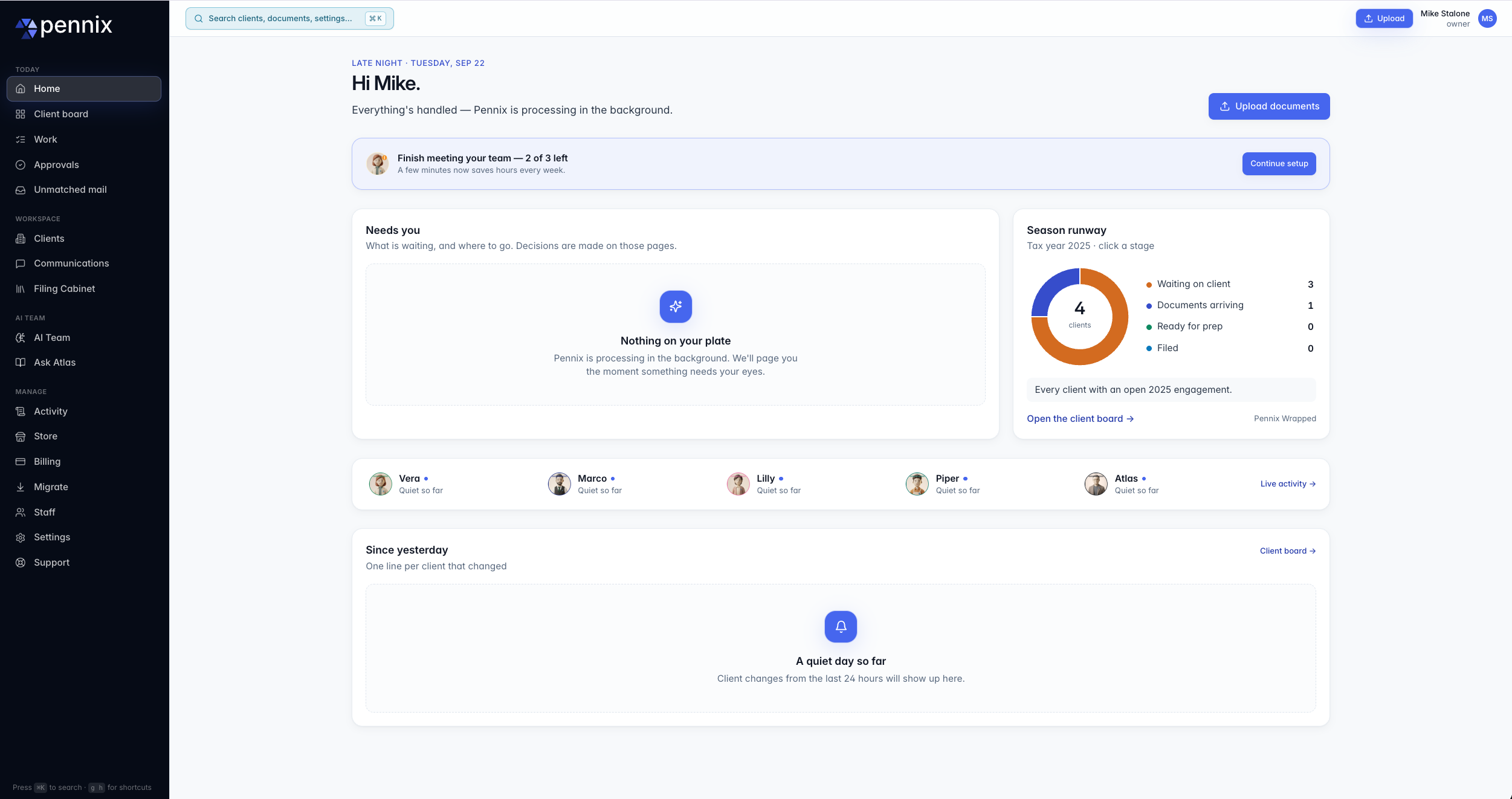Click the Unmatched mail inbox icon

(x=21, y=190)
